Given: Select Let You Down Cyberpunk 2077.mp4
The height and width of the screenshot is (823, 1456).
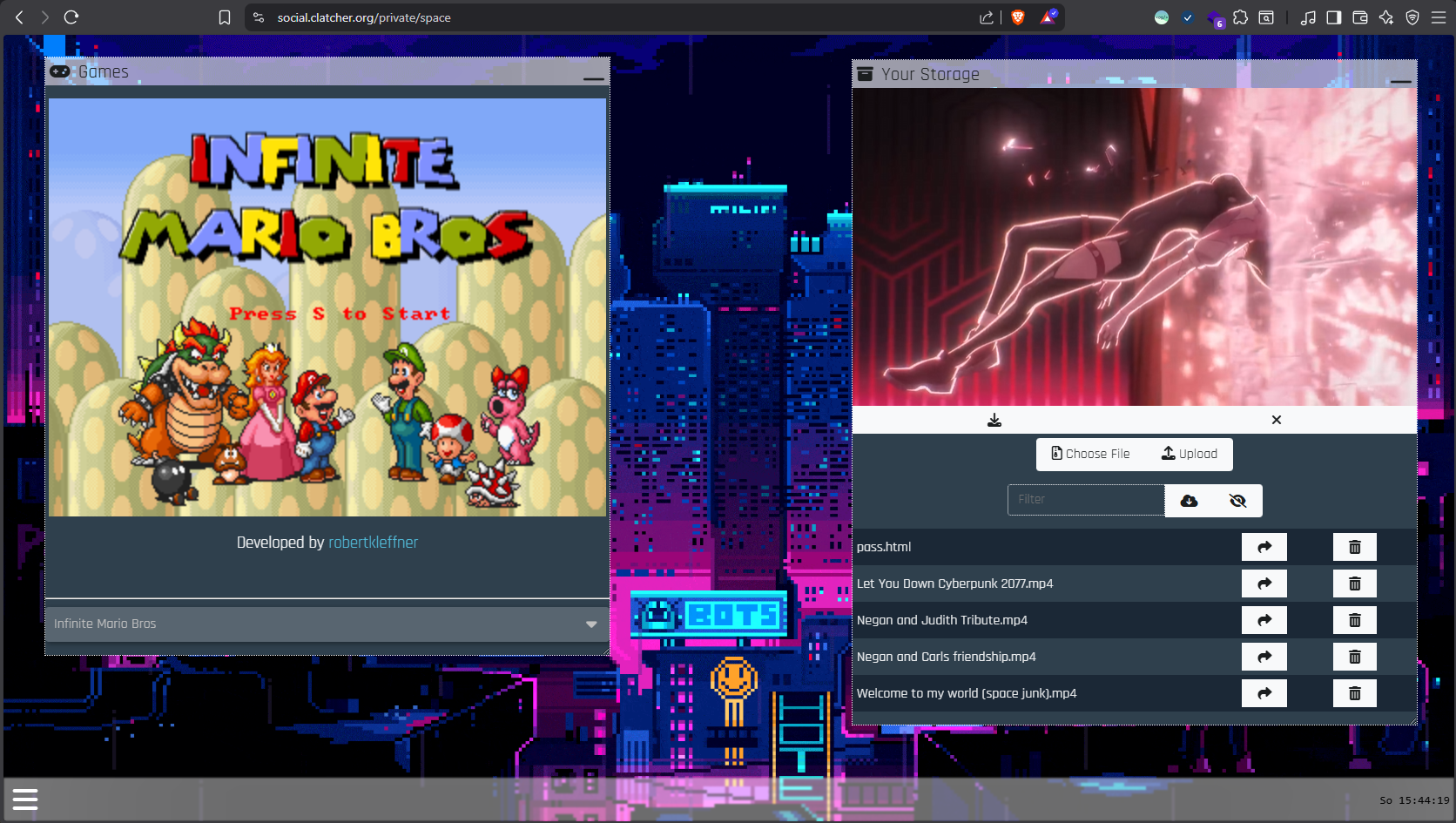Looking at the screenshot, I should 955,584.
